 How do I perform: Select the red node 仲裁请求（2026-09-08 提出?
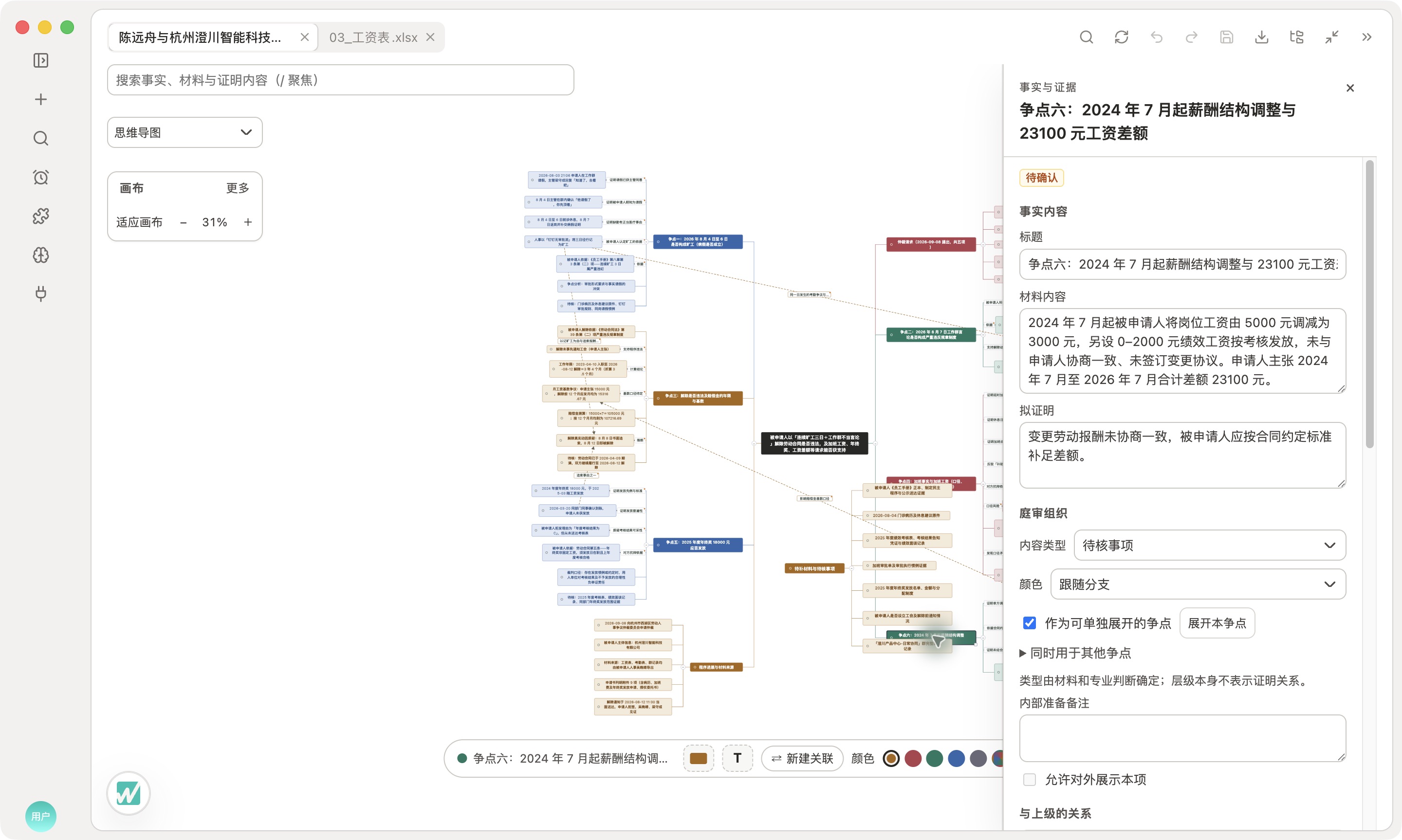[931, 244]
